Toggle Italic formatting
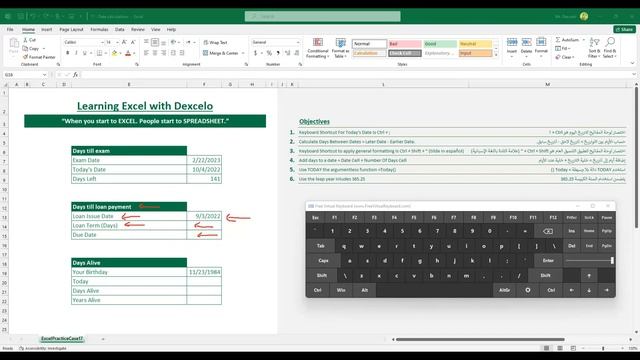 coord(76,53)
